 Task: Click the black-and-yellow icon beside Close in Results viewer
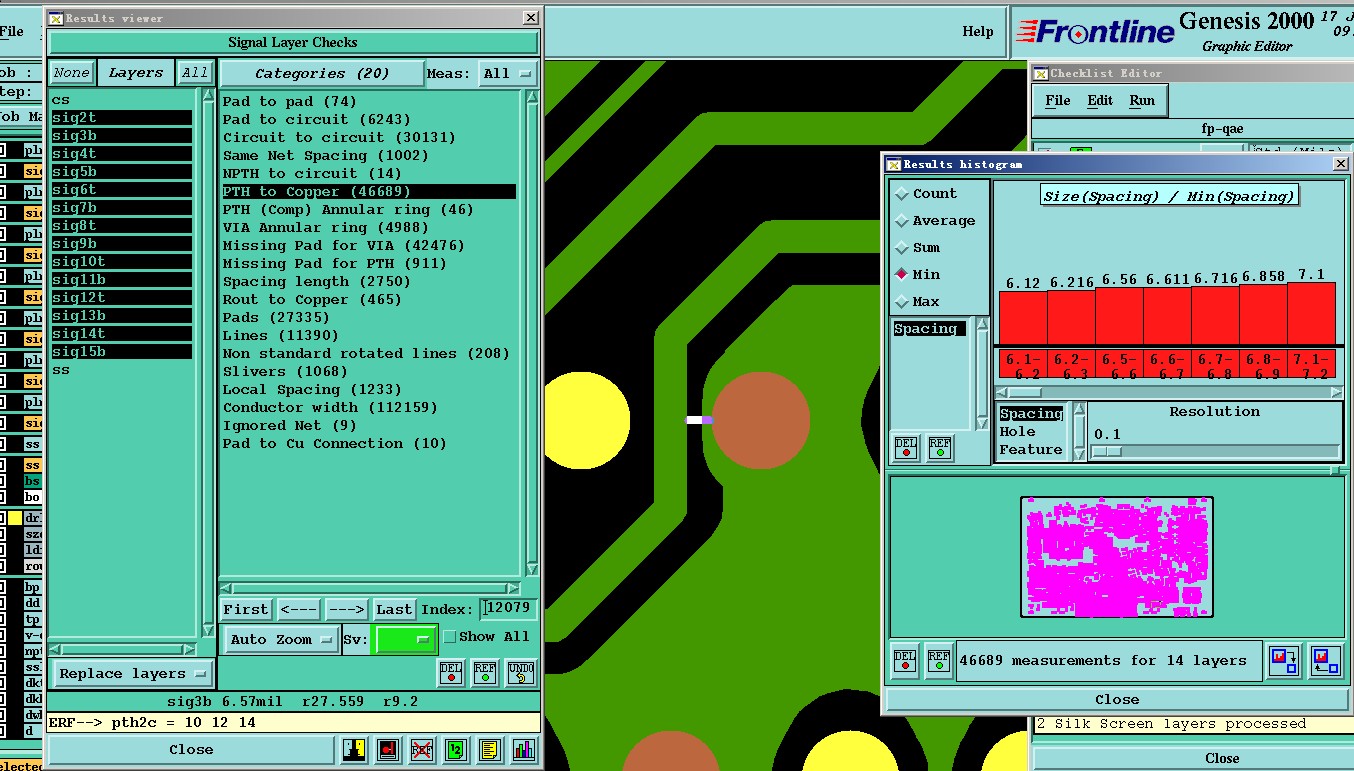click(354, 749)
